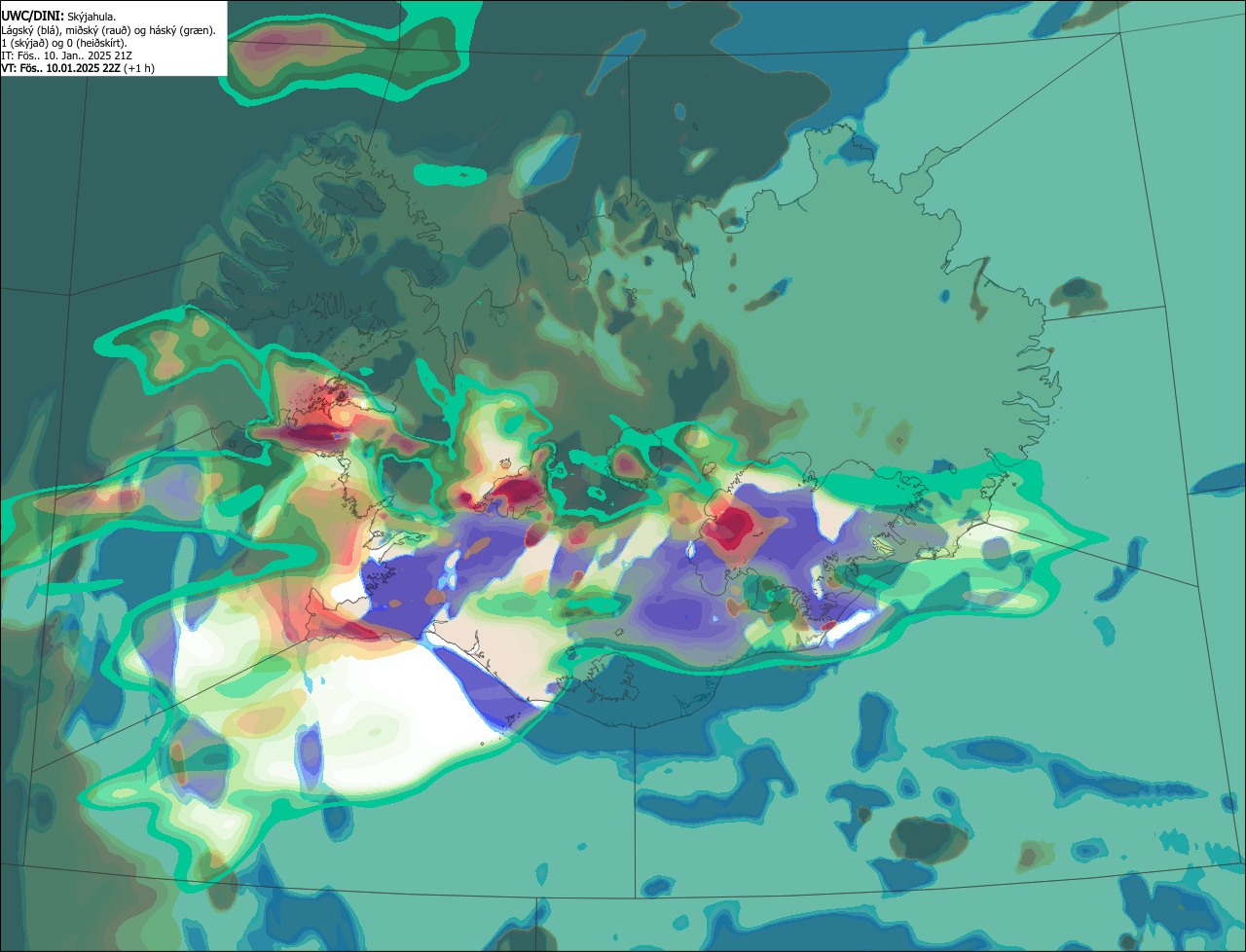Click the word 'Skýjahula.' in the legend
The width and height of the screenshot is (1246, 952).
coord(92,17)
